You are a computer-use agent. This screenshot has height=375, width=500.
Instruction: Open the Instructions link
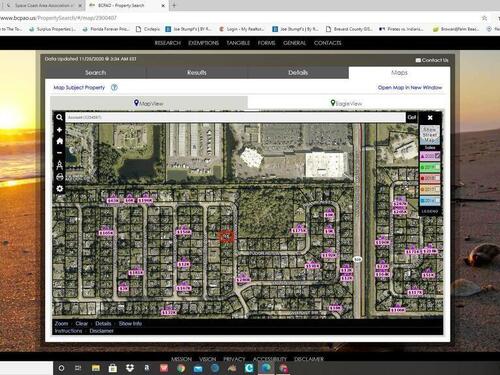pos(68,331)
